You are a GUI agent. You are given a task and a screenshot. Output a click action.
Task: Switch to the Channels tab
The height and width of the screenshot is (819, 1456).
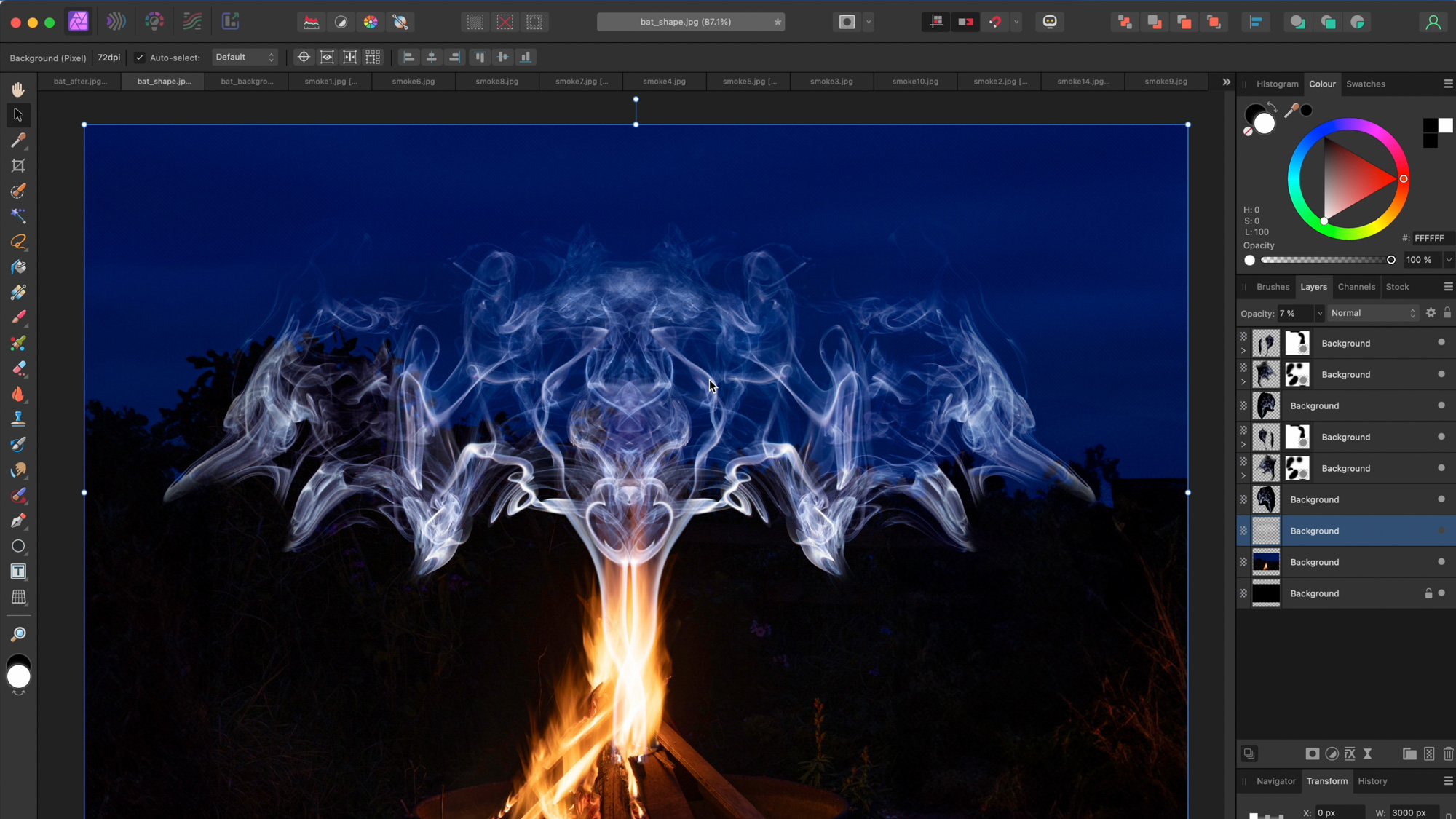coord(1356,287)
